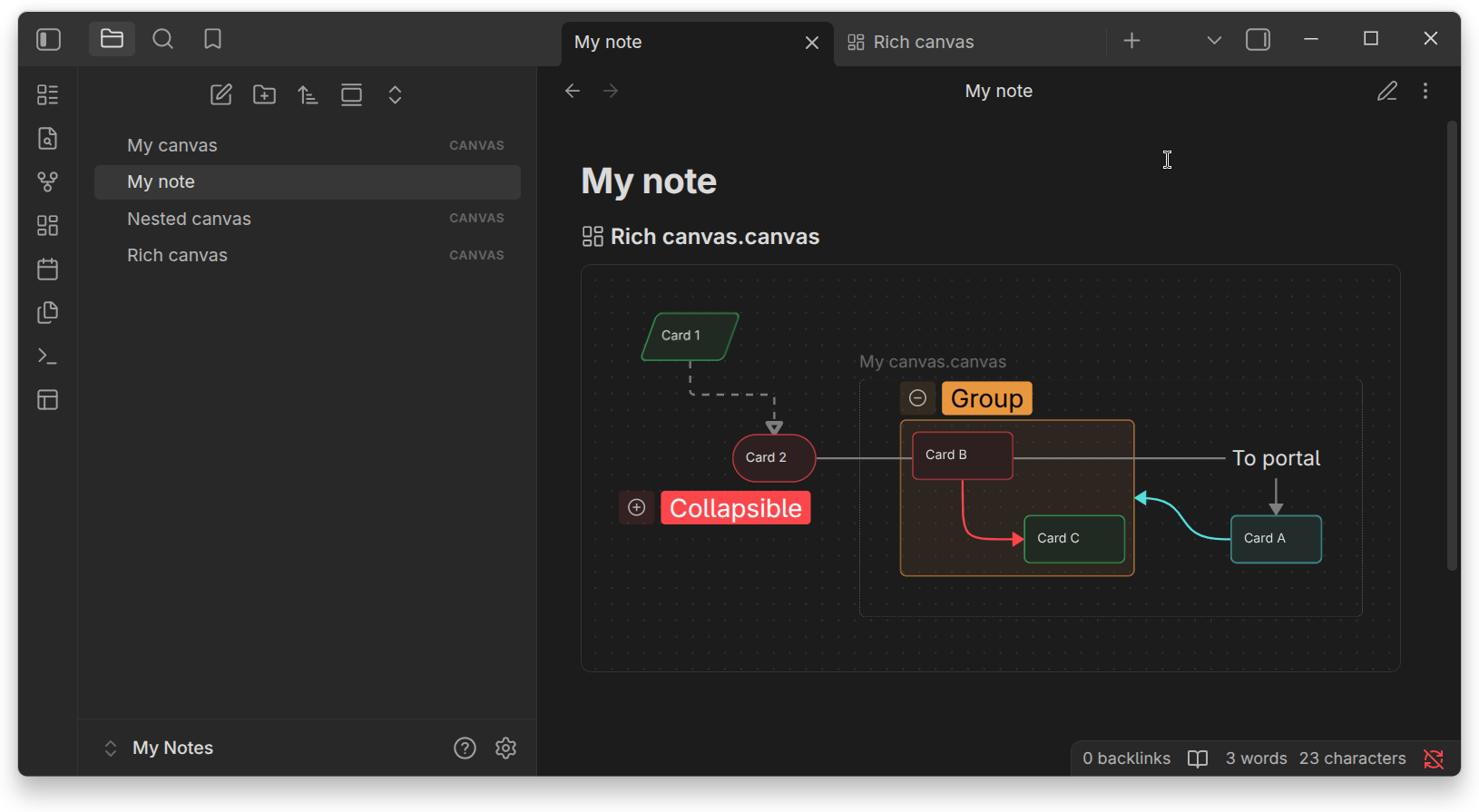Click the sync status icon
The width and height of the screenshot is (1479, 812).
point(1434,758)
